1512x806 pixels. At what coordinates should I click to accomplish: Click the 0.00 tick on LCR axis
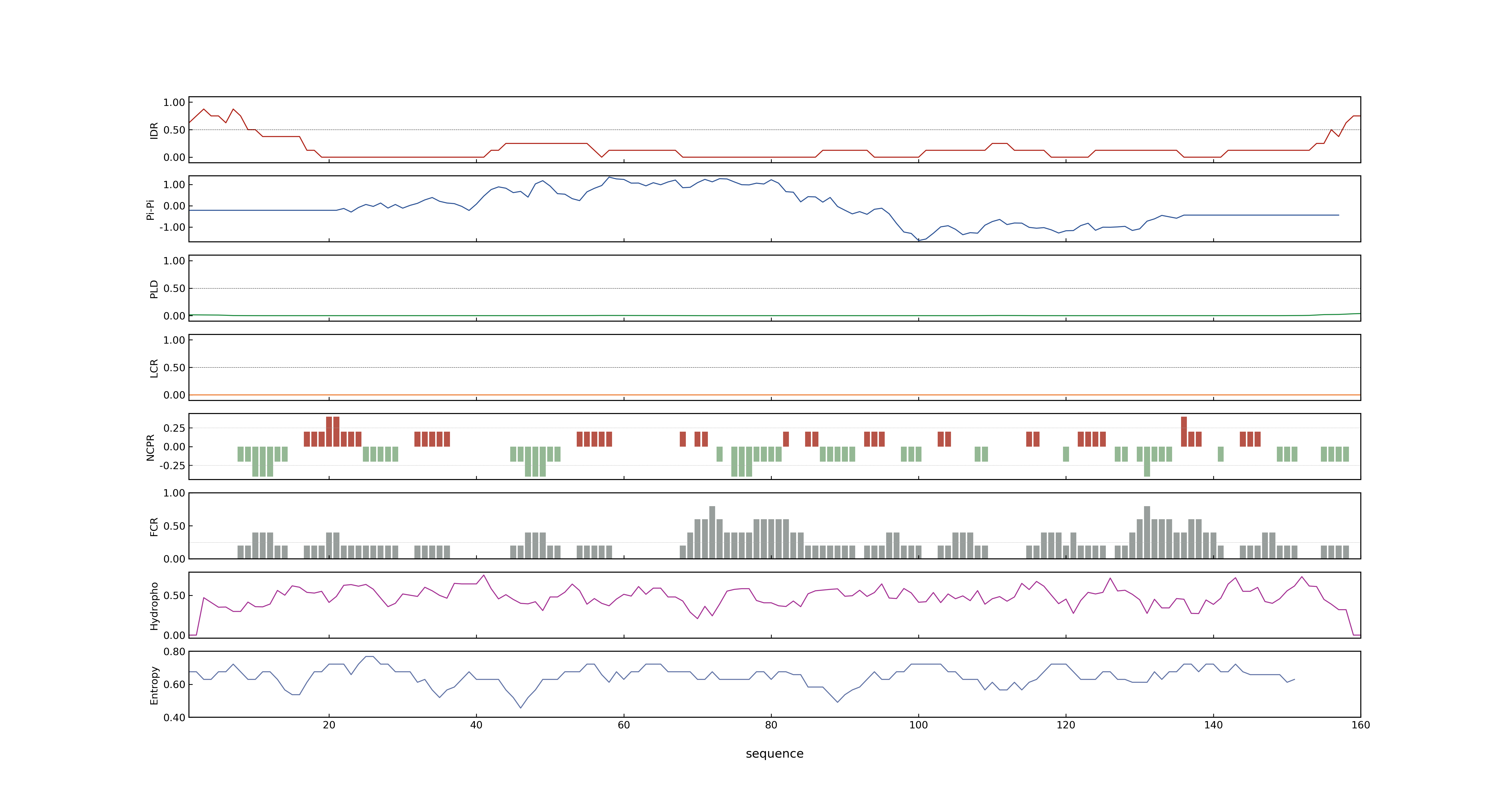tap(174, 395)
